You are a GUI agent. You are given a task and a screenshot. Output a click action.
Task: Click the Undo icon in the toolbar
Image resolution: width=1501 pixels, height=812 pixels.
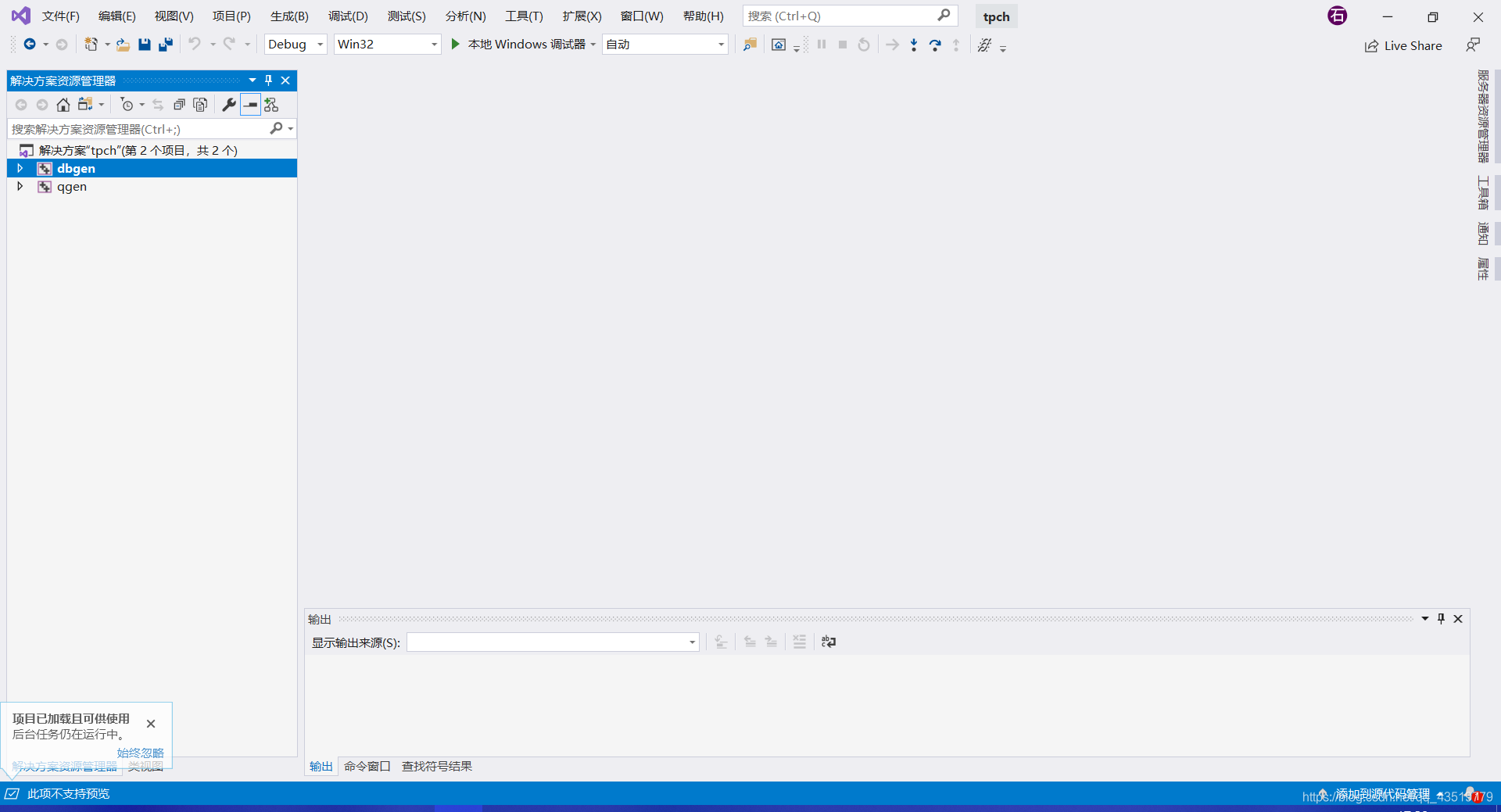[195, 45]
